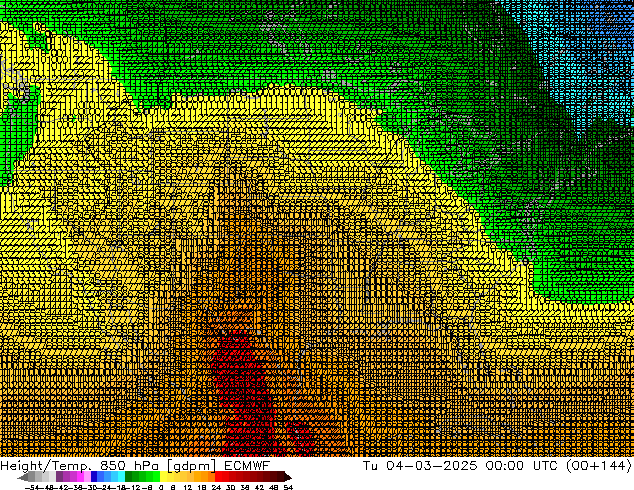Click the right arrow end of color scale

click(288, 477)
